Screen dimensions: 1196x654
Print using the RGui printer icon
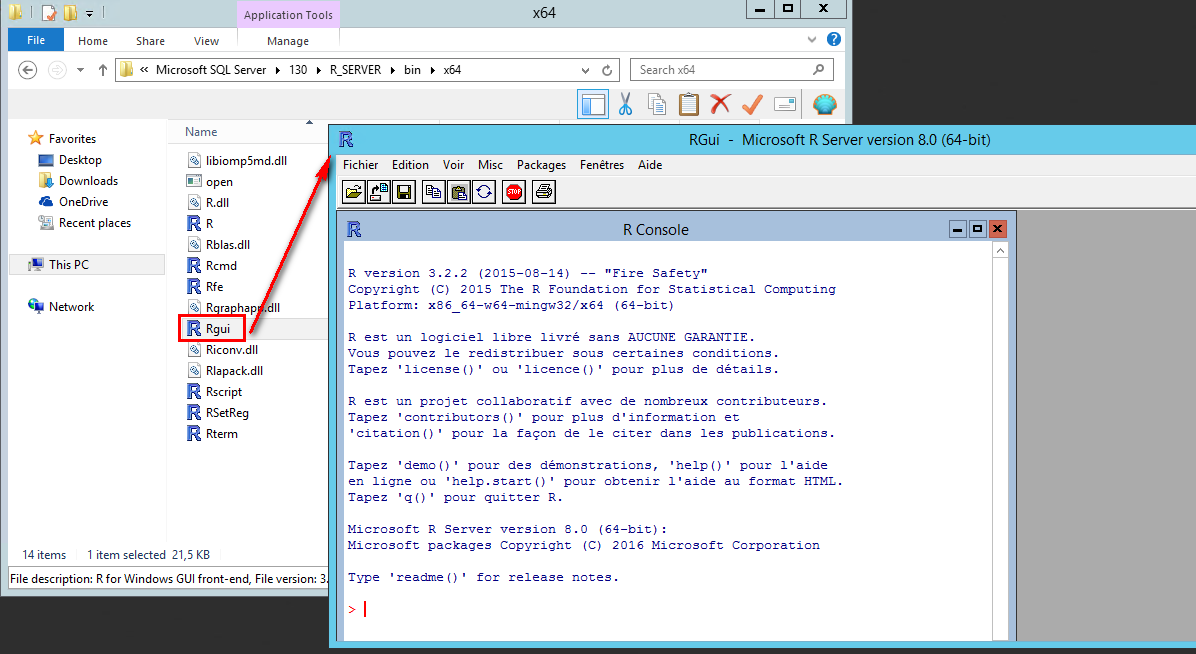click(x=544, y=192)
